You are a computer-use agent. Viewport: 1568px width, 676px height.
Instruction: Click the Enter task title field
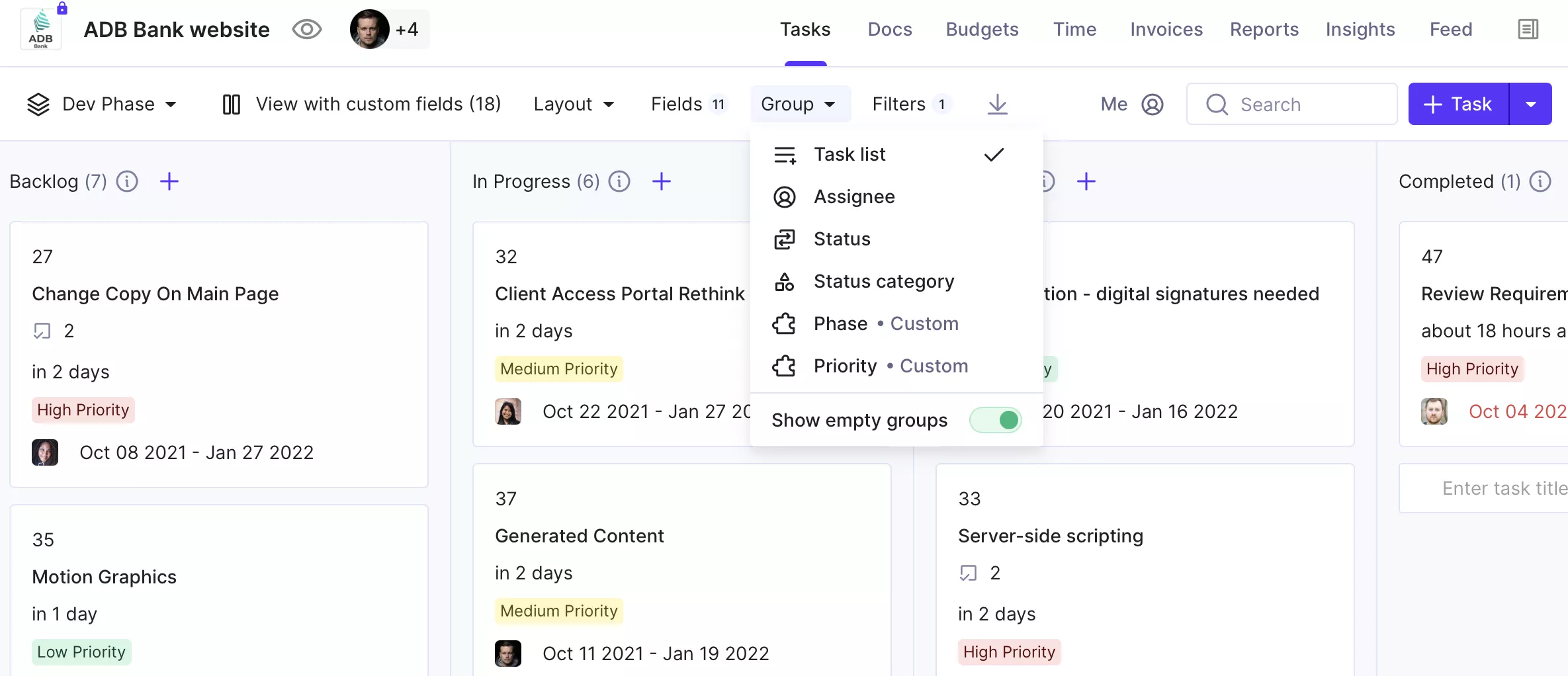pyautogui.click(x=1484, y=488)
